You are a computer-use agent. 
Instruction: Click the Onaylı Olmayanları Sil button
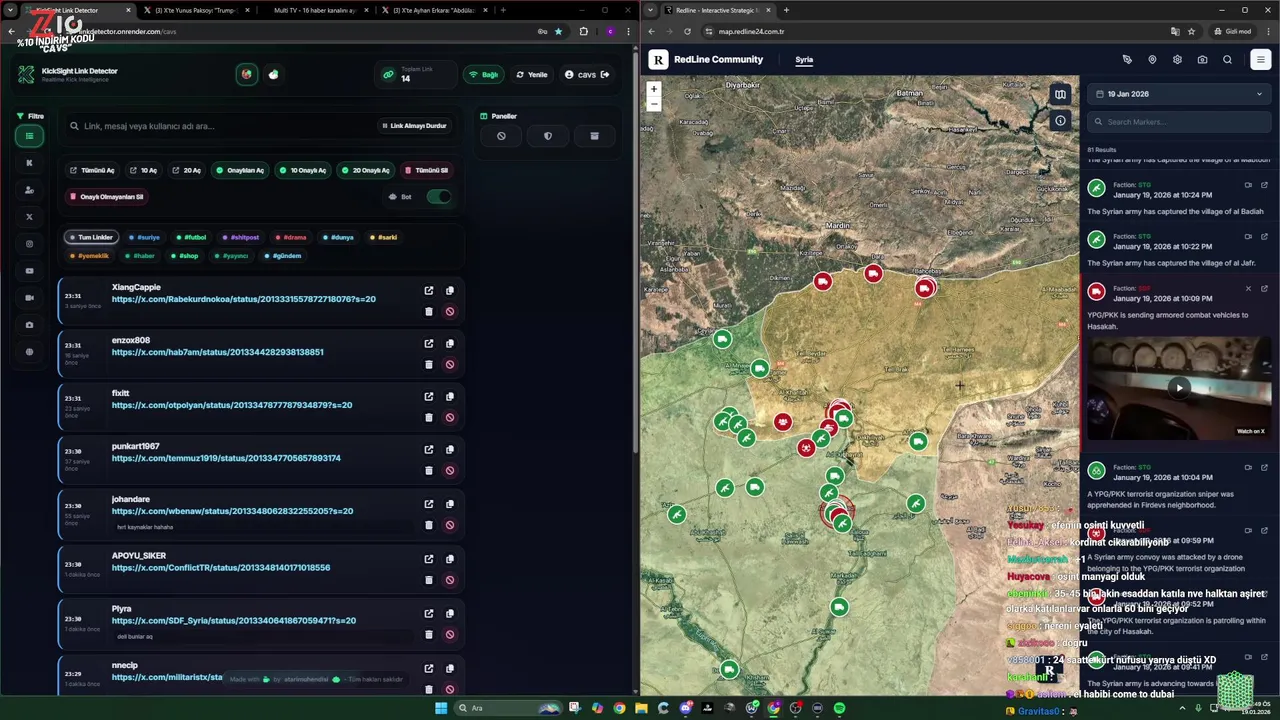point(107,197)
